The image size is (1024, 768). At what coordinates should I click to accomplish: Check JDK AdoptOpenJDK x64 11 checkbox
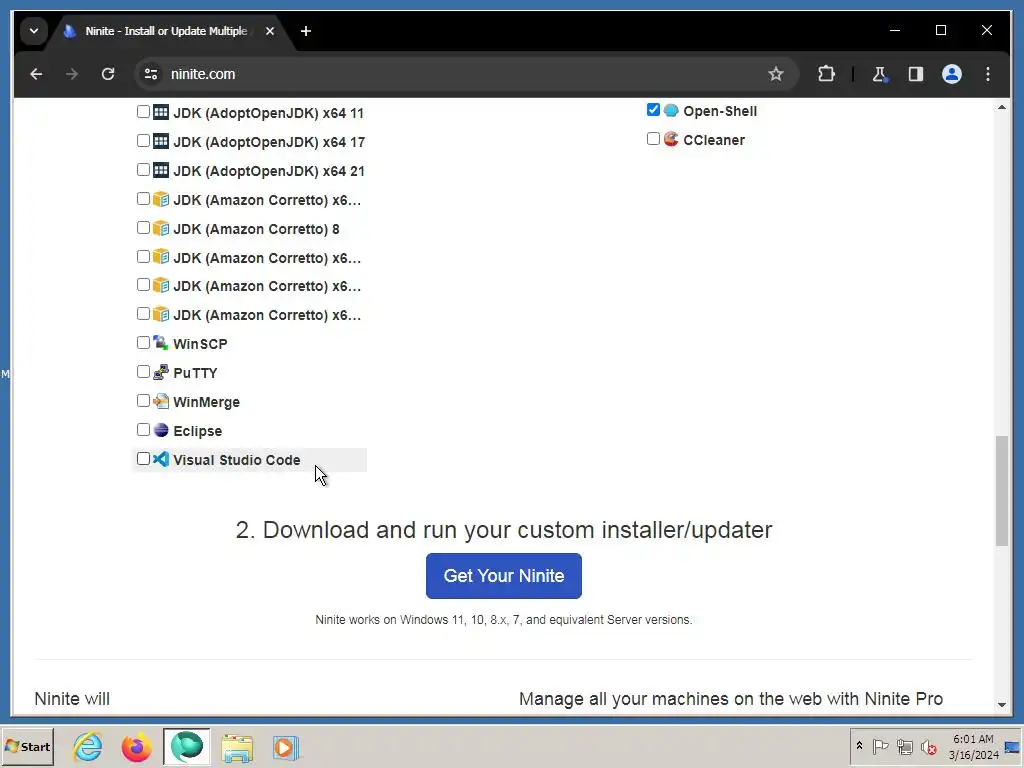point(143,111)
